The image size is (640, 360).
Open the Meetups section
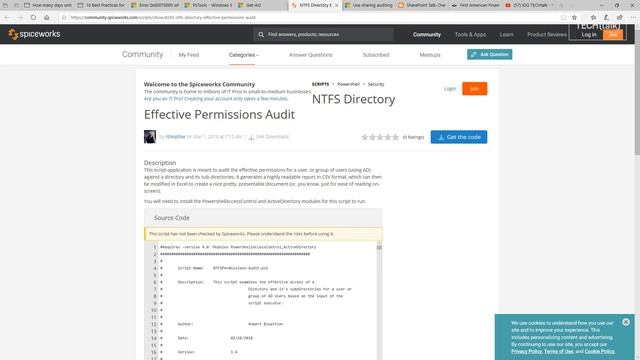(x=430, y=55)
